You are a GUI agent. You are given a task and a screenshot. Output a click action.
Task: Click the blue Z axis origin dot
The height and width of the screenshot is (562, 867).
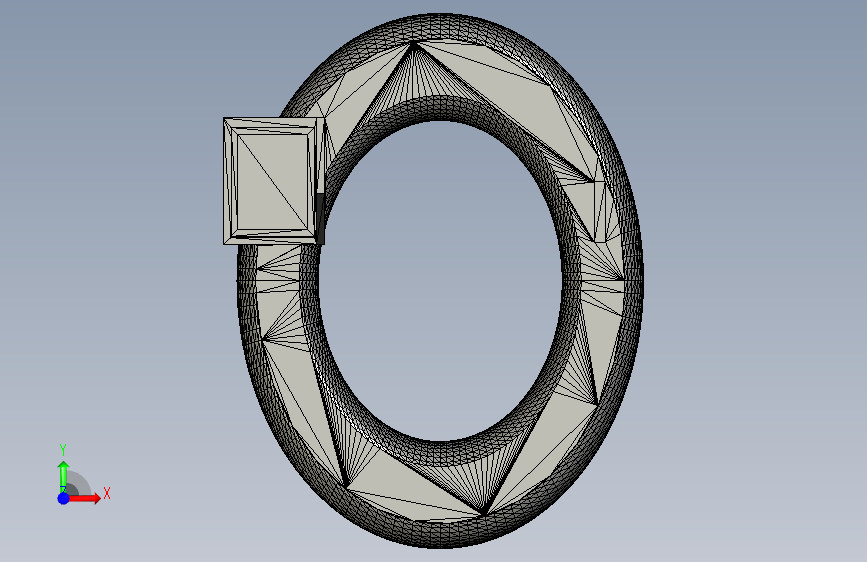pos(63,498)
